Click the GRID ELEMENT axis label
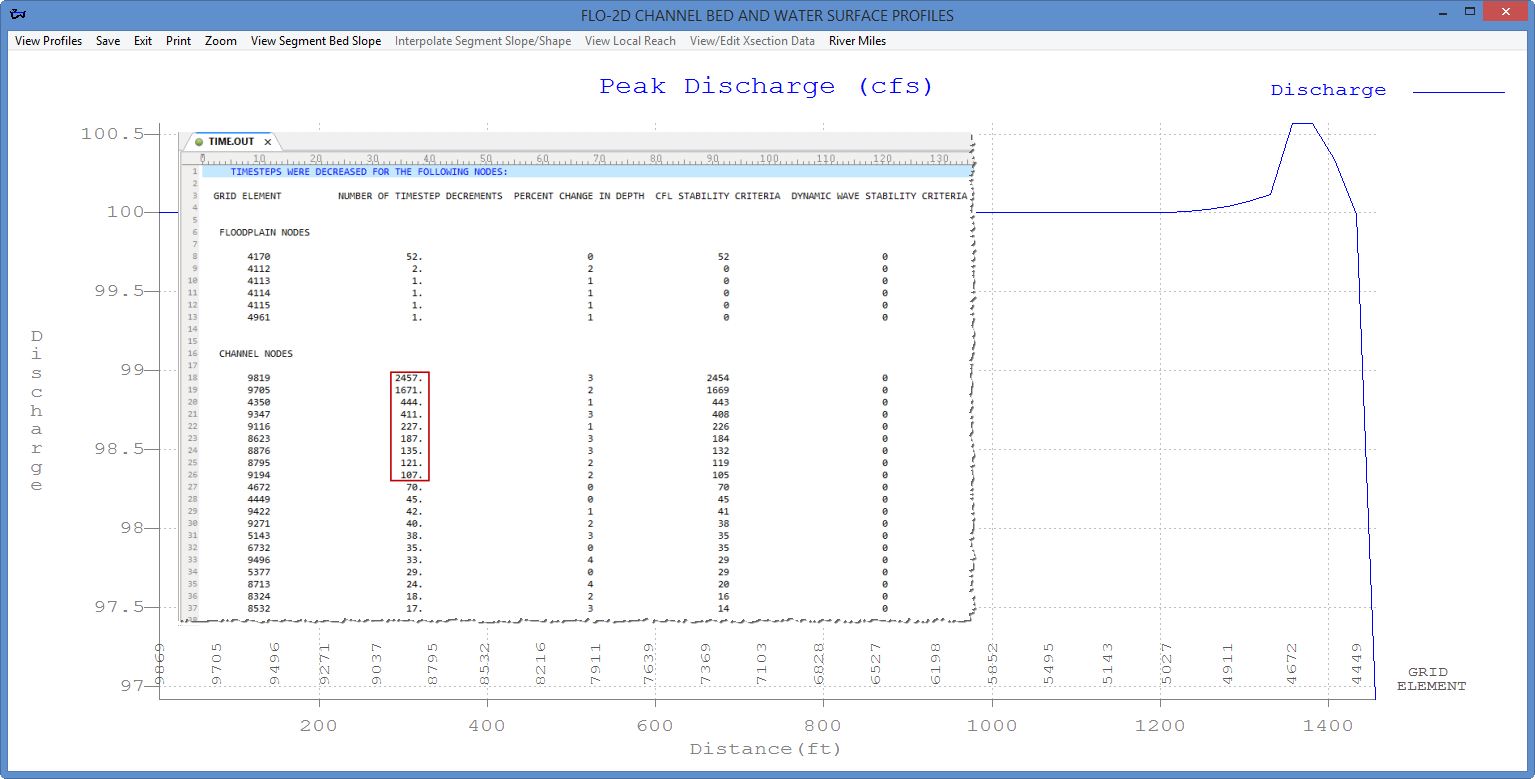 1430,679
